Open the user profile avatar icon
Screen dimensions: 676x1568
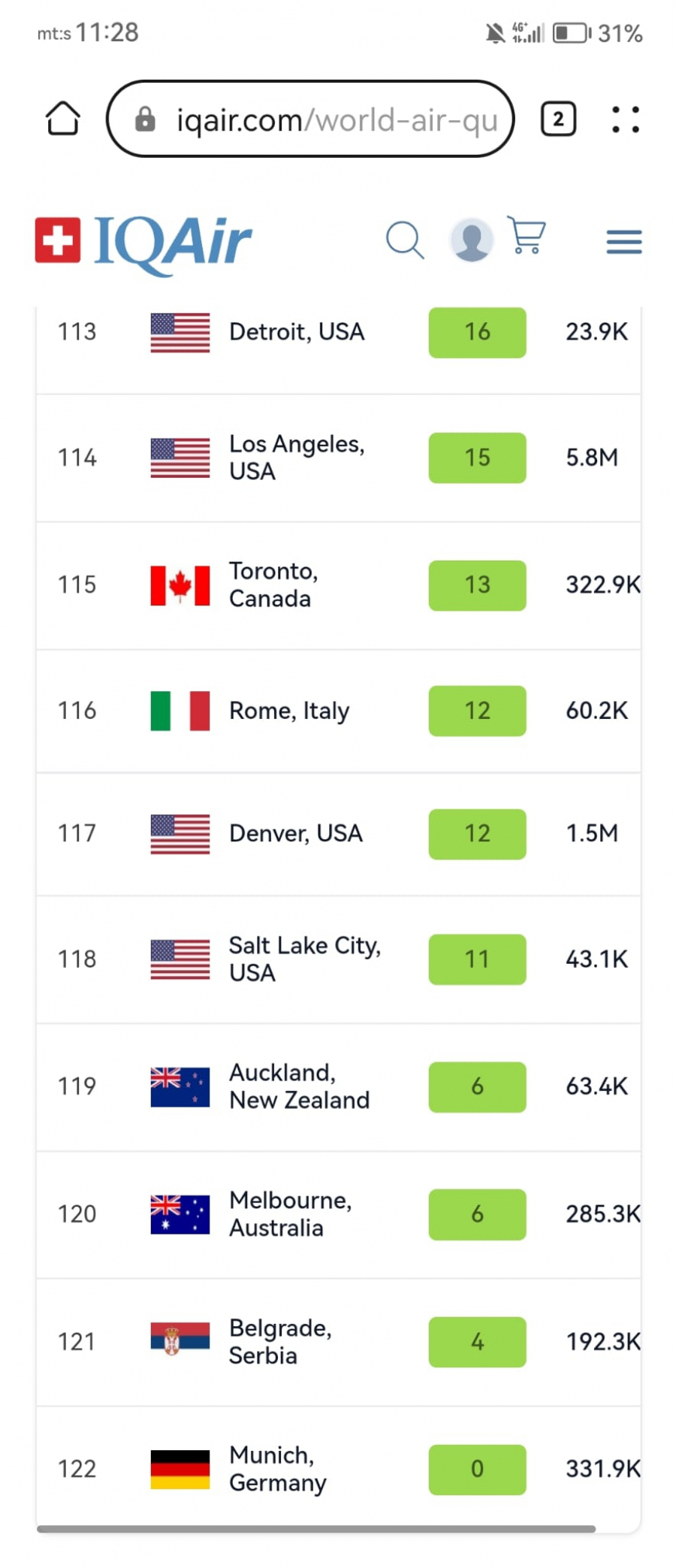click(x=471, y=240)
